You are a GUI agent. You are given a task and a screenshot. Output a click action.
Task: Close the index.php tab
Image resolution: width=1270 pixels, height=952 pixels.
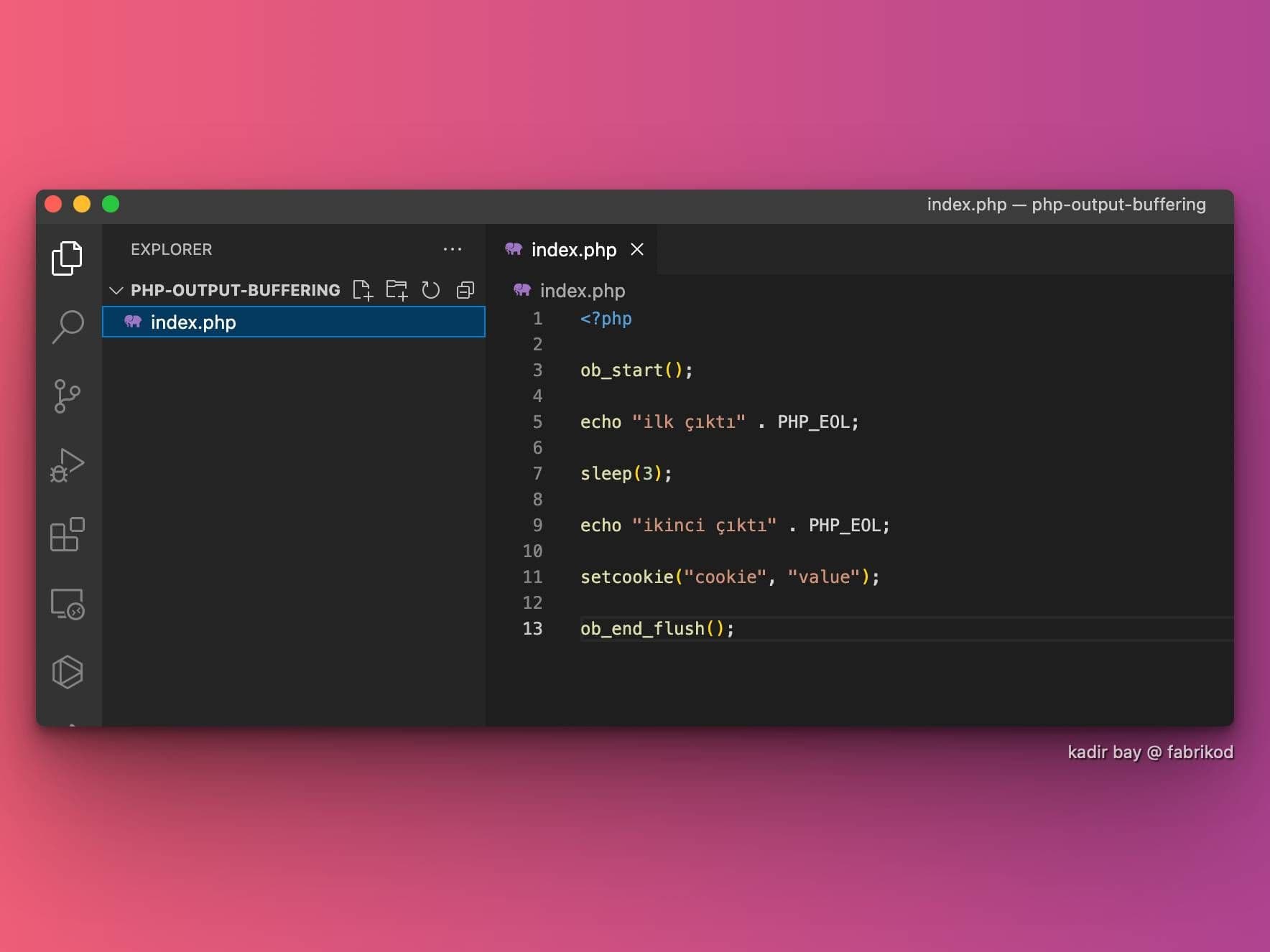[x=637, y=249]
